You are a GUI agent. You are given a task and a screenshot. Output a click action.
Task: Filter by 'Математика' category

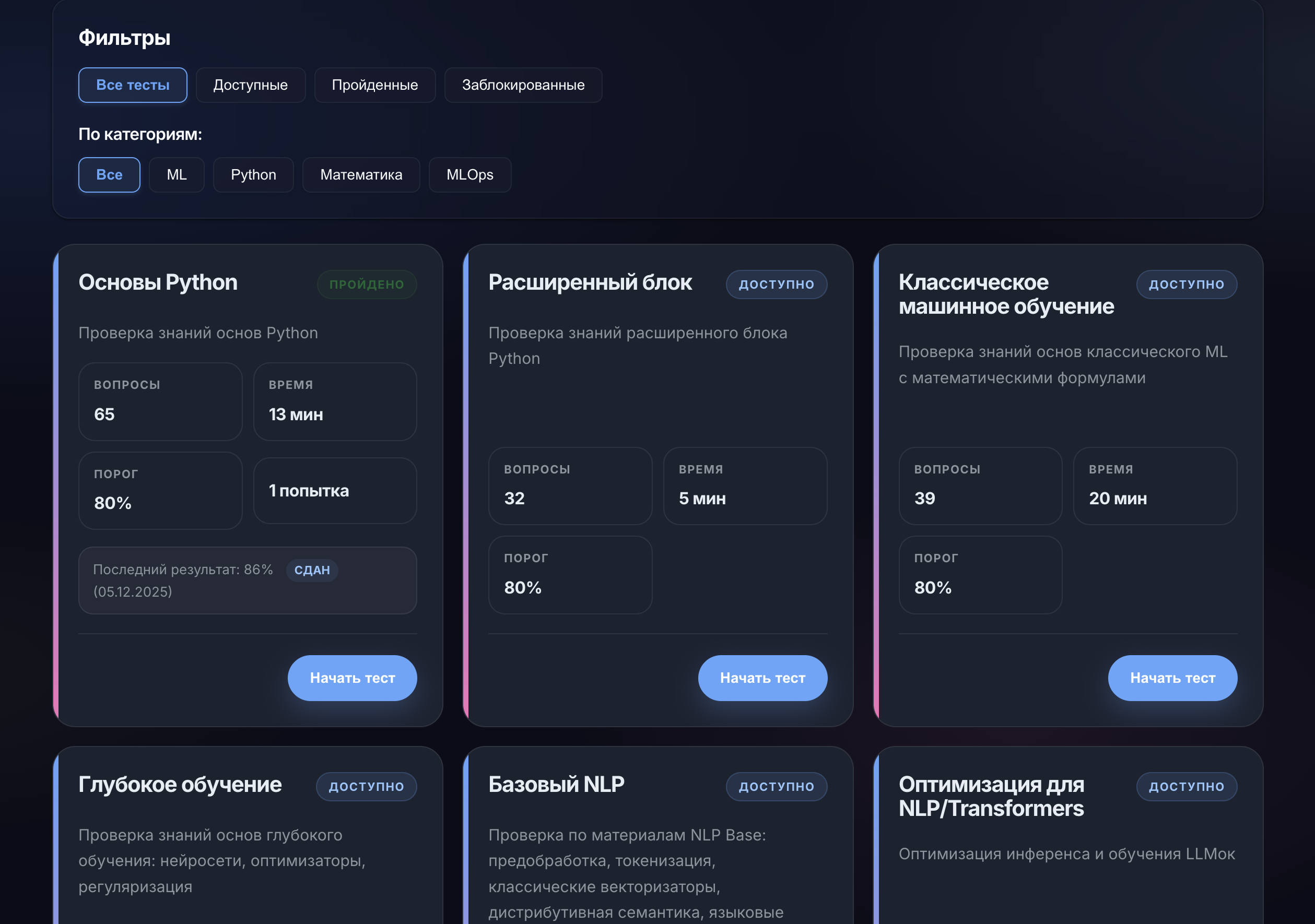coord(361,174)
